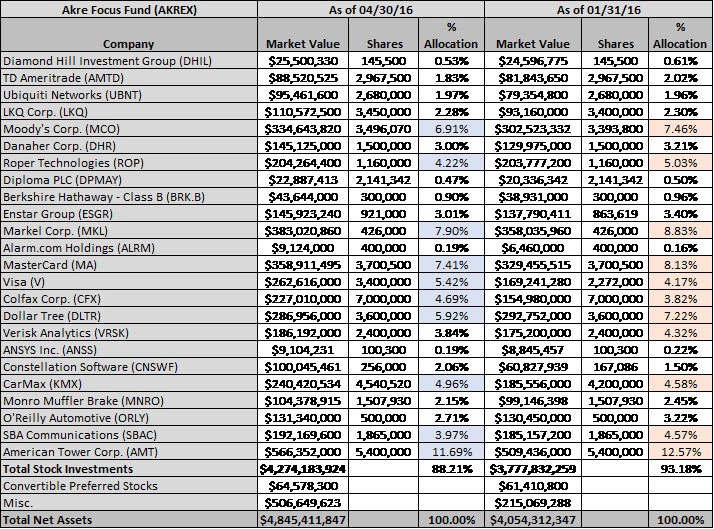The image size is (714, 529).
Task: Select the 'Roper Technologies (ROP)' cell
Action: [129, 163]
